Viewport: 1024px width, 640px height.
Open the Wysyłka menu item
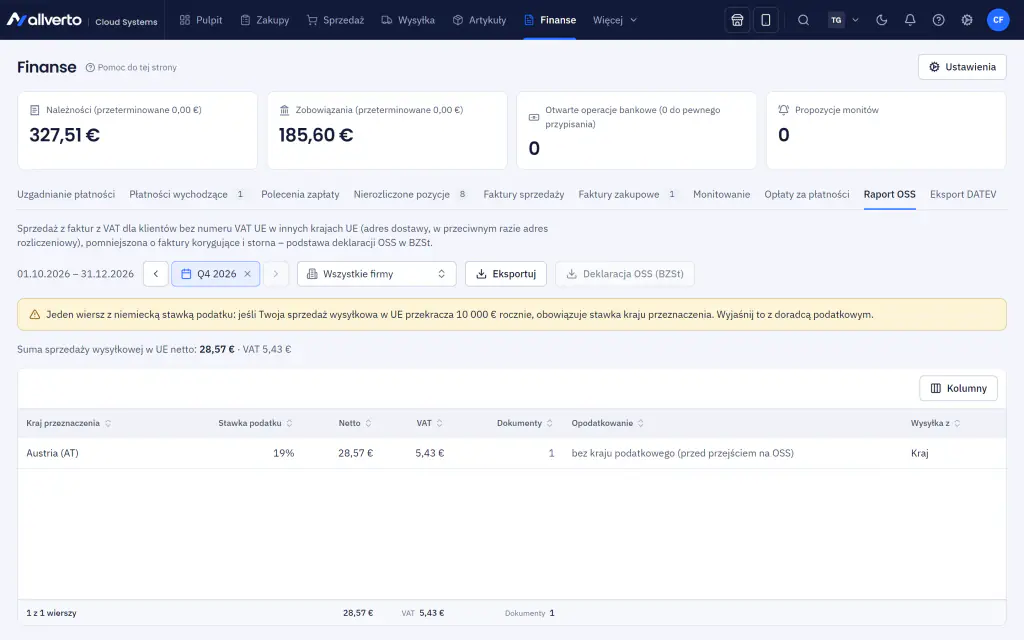point(408,20)
